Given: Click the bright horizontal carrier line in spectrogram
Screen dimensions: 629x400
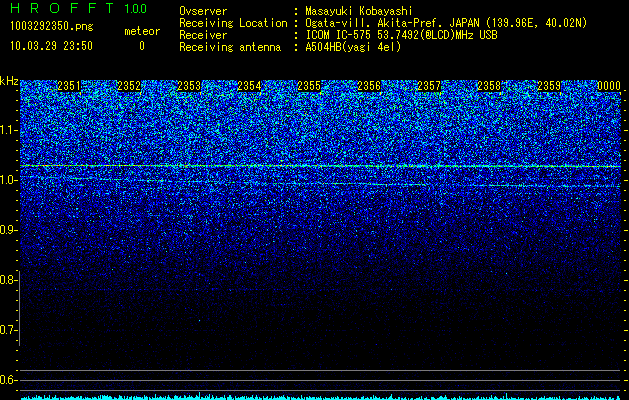Looking at the screenshot, I should 321,166.
